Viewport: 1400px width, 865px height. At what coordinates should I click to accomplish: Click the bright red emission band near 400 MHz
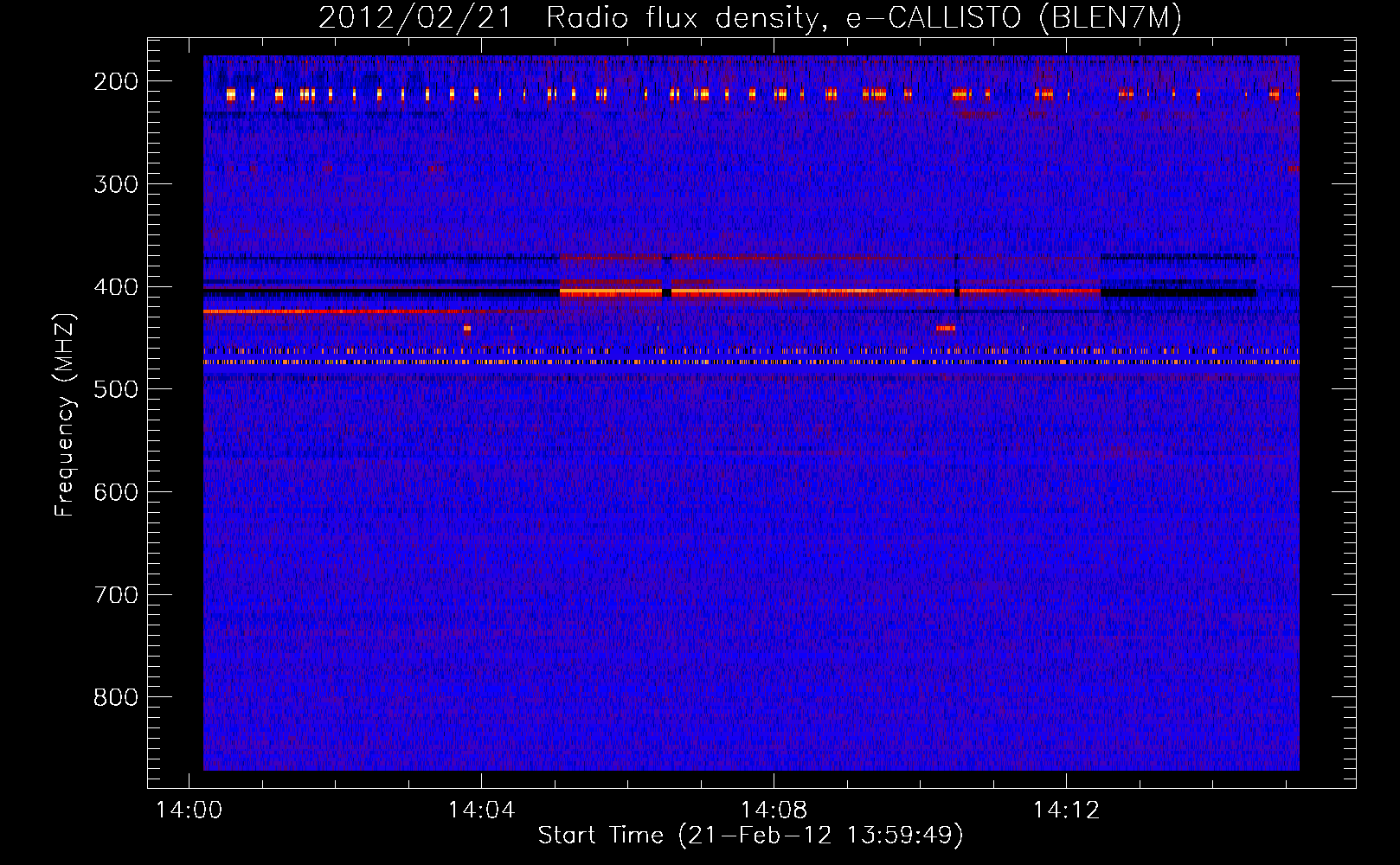coord(830,292)
